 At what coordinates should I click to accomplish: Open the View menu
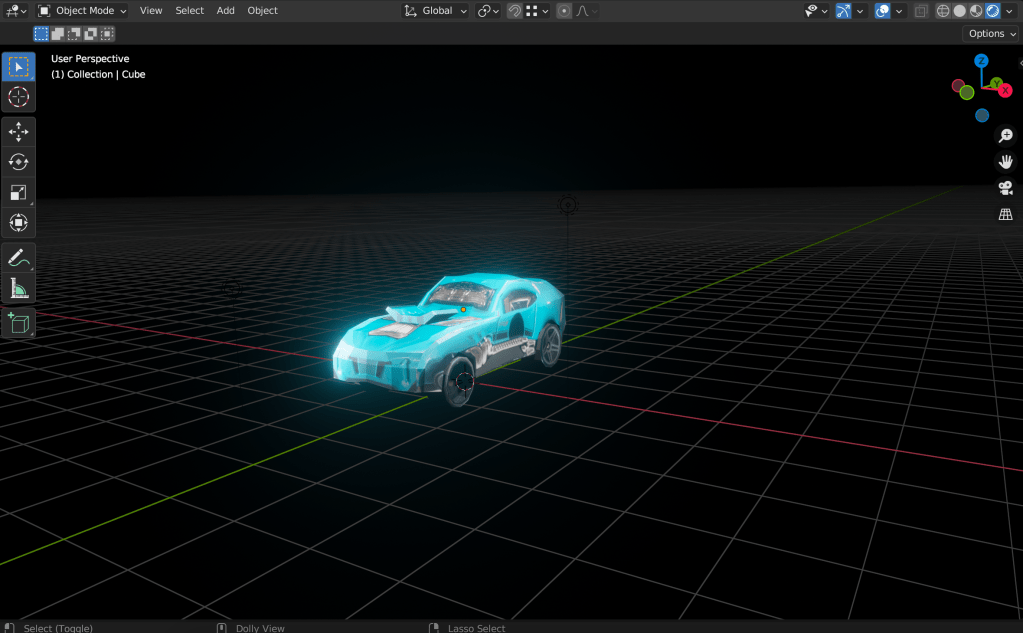click(151, 11)
